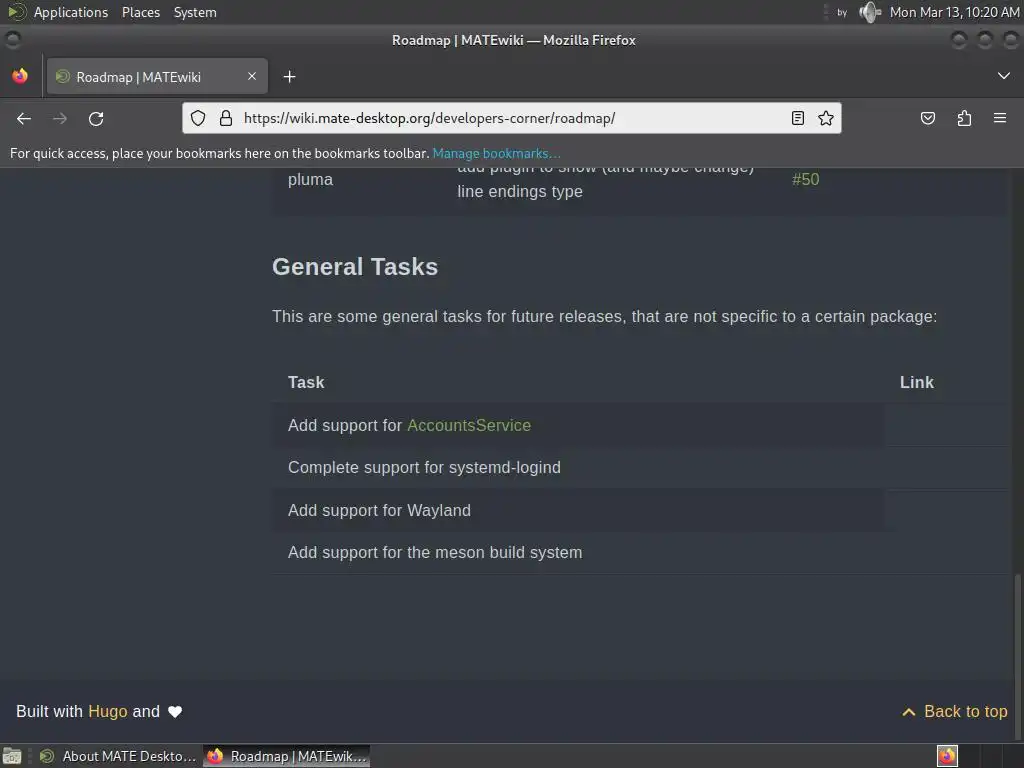Expand the list all tabs chevron

pyautogui.click(x=1003, y=76)
